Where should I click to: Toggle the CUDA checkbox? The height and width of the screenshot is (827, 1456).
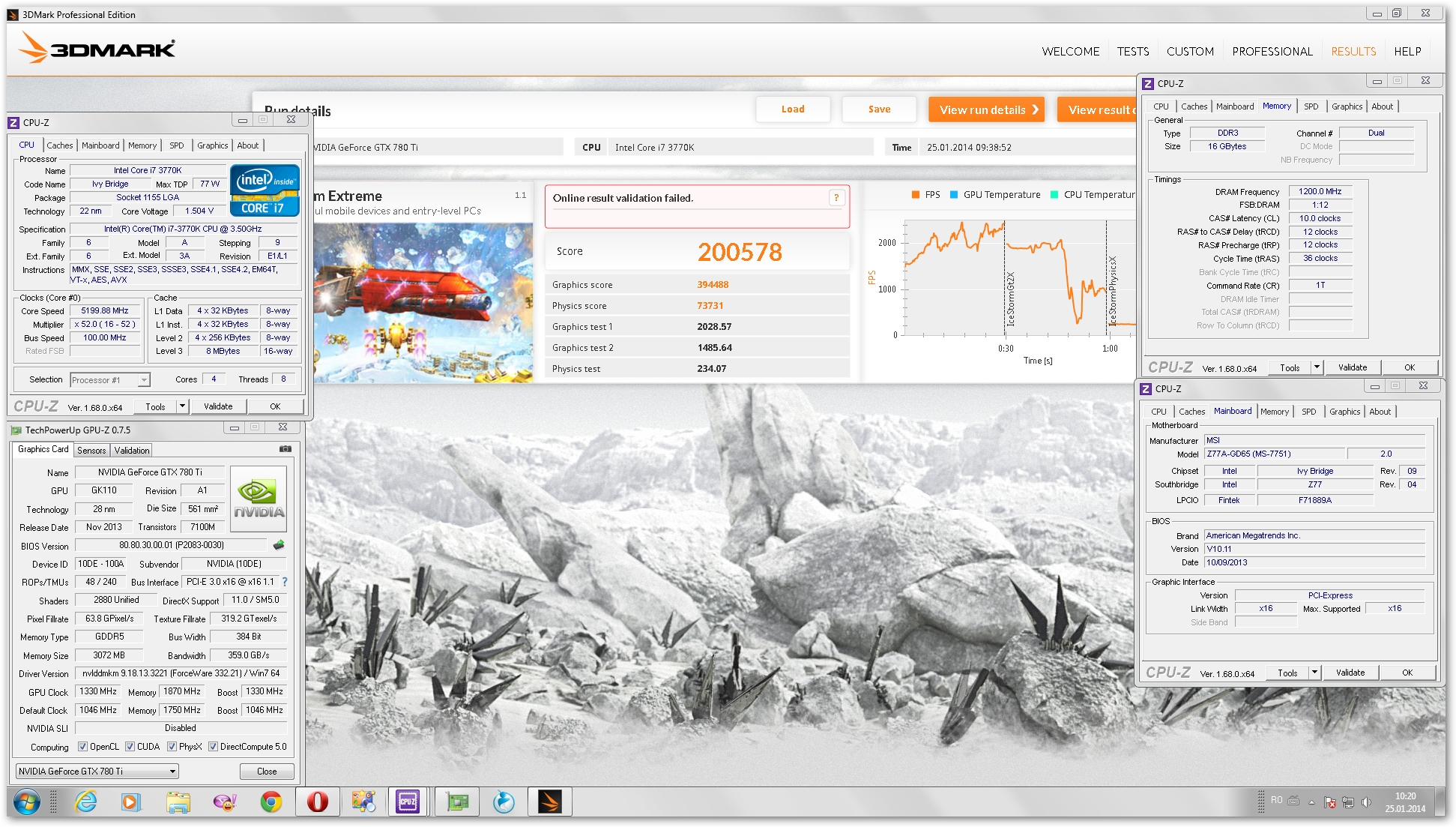tap(130, 747)
